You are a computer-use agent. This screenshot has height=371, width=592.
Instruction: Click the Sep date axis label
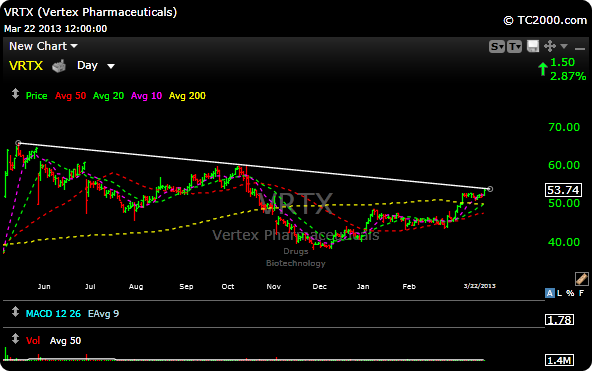pos(186,286)
